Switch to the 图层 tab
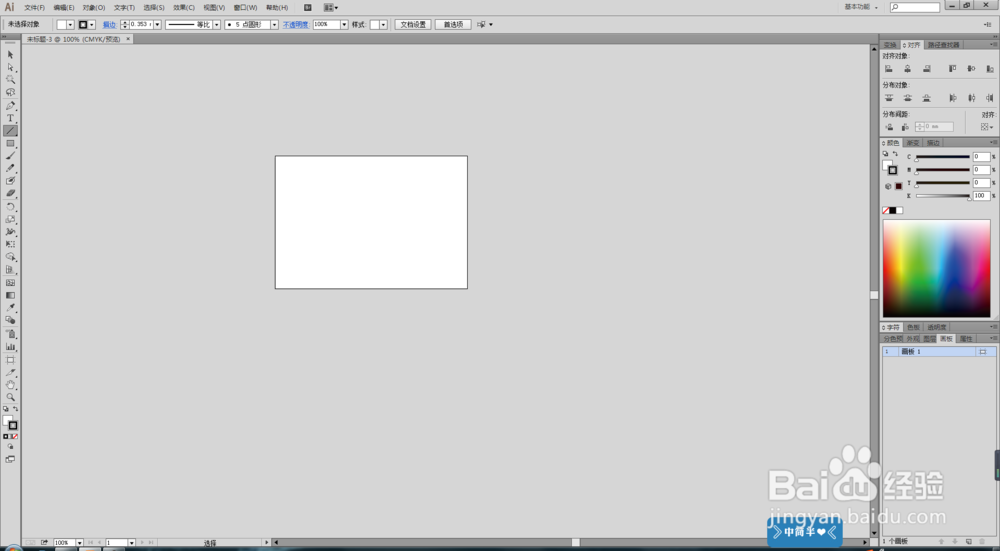1000x551 pixels. point(930,339)
